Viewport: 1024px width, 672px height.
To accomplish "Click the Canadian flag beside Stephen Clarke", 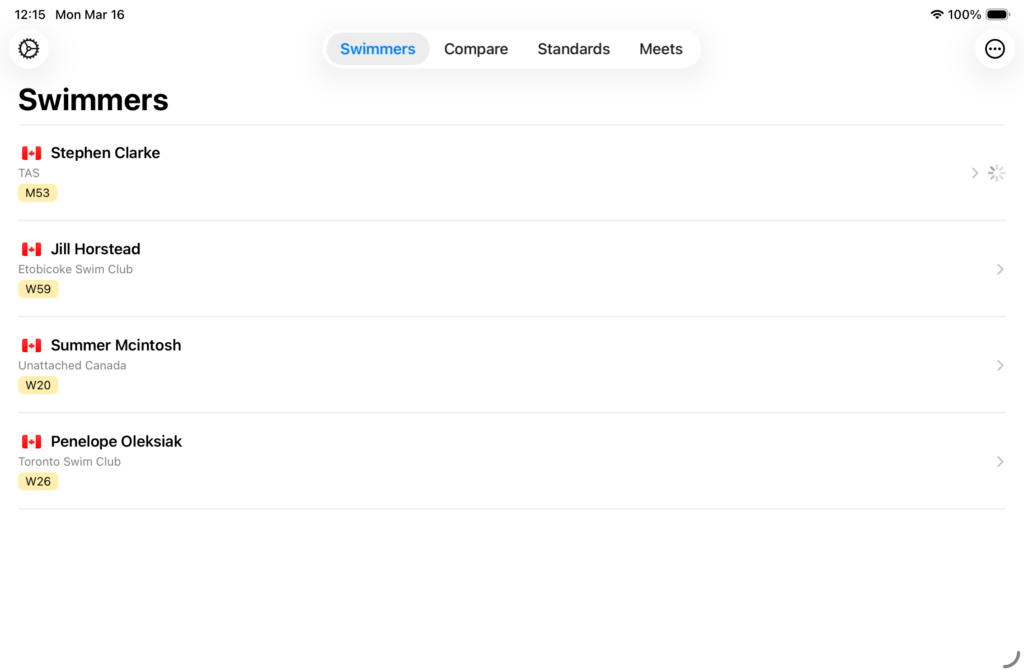I will click(32, 153).
